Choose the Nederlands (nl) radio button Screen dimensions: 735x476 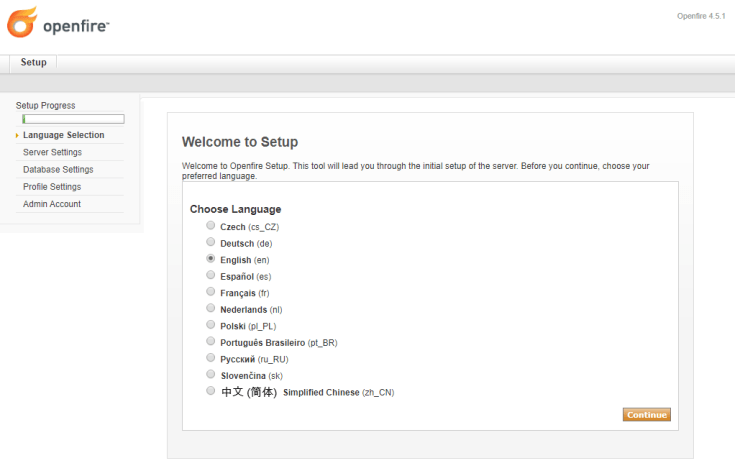(x=210, y=308)
